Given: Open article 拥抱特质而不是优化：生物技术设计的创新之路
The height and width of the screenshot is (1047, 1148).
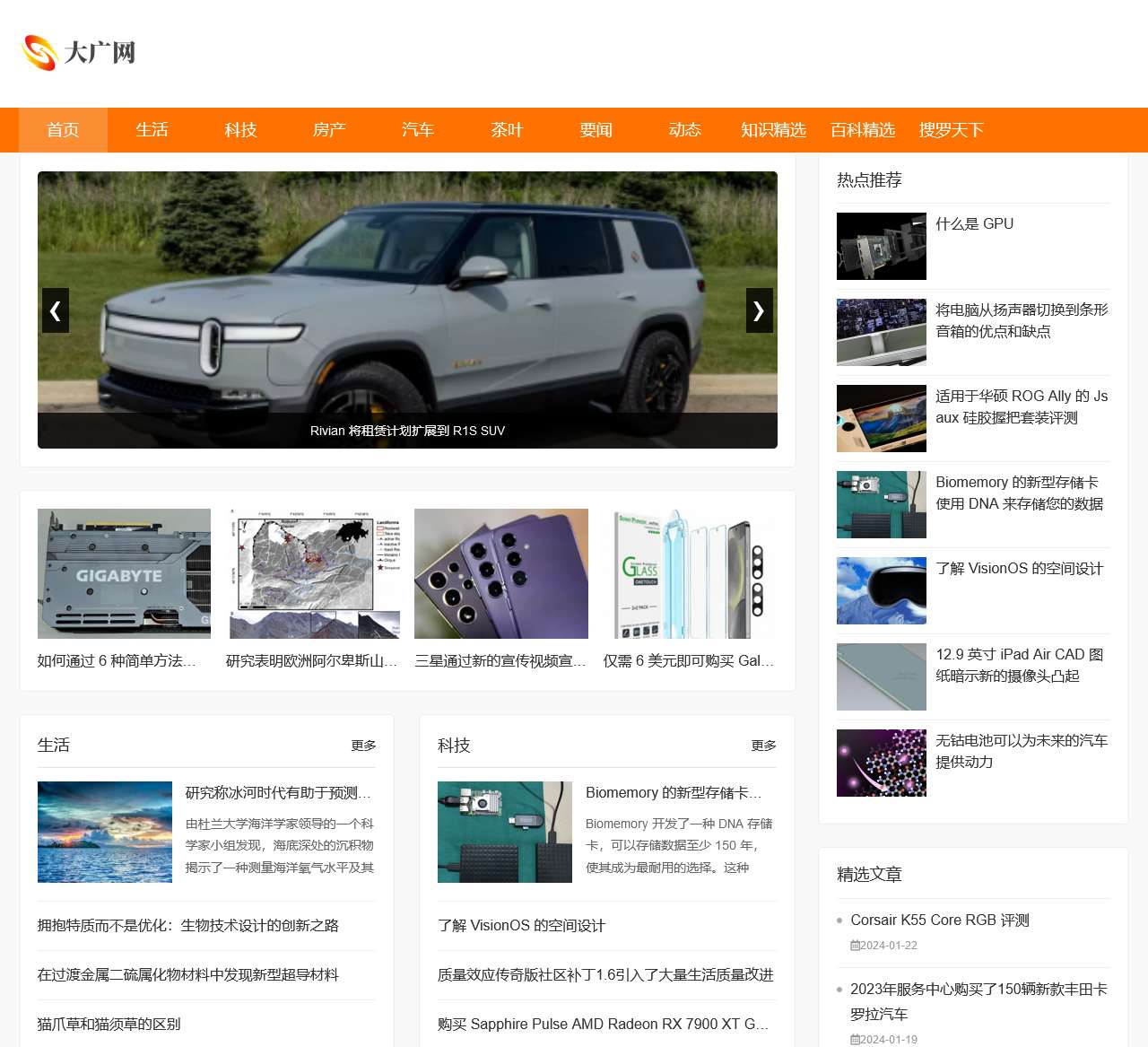Looking at the screenshot, I should point(188,926).
